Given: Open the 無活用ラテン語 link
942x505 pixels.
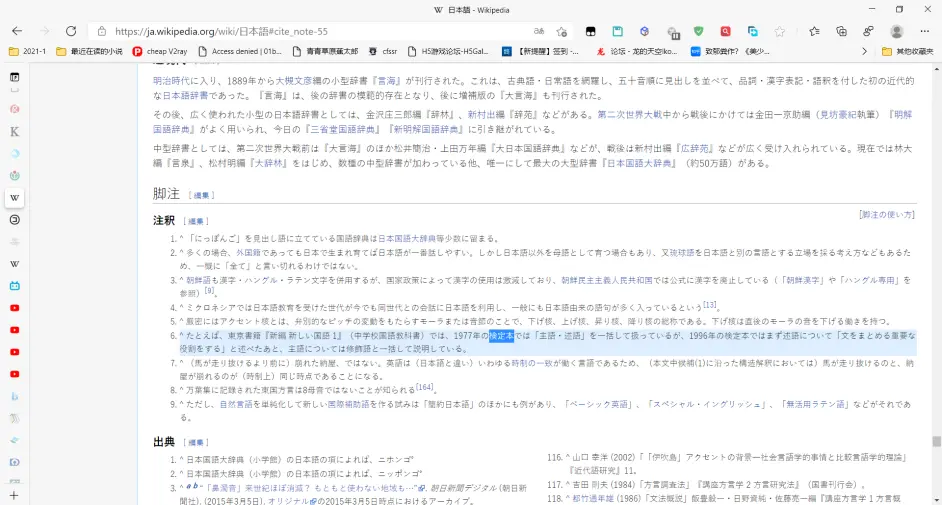Looking at the screenshot, I should pyautogui.click(x=815, y=405).
